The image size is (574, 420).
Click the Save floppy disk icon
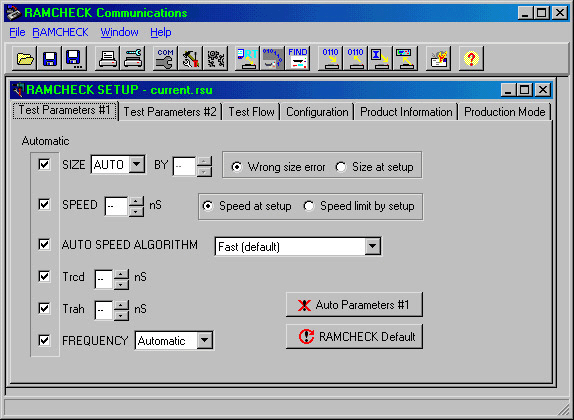coord(49,58)
